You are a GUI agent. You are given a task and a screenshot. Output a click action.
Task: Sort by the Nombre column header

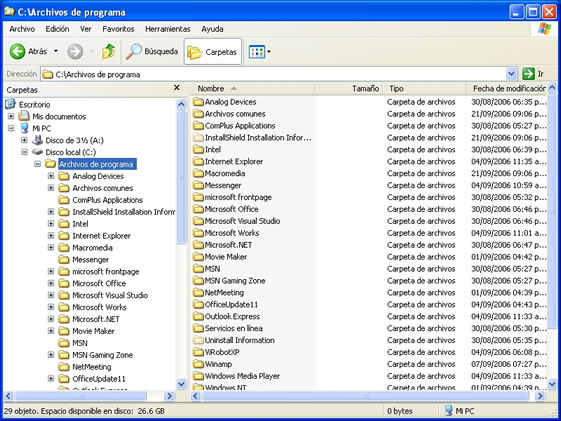(252, 88)
